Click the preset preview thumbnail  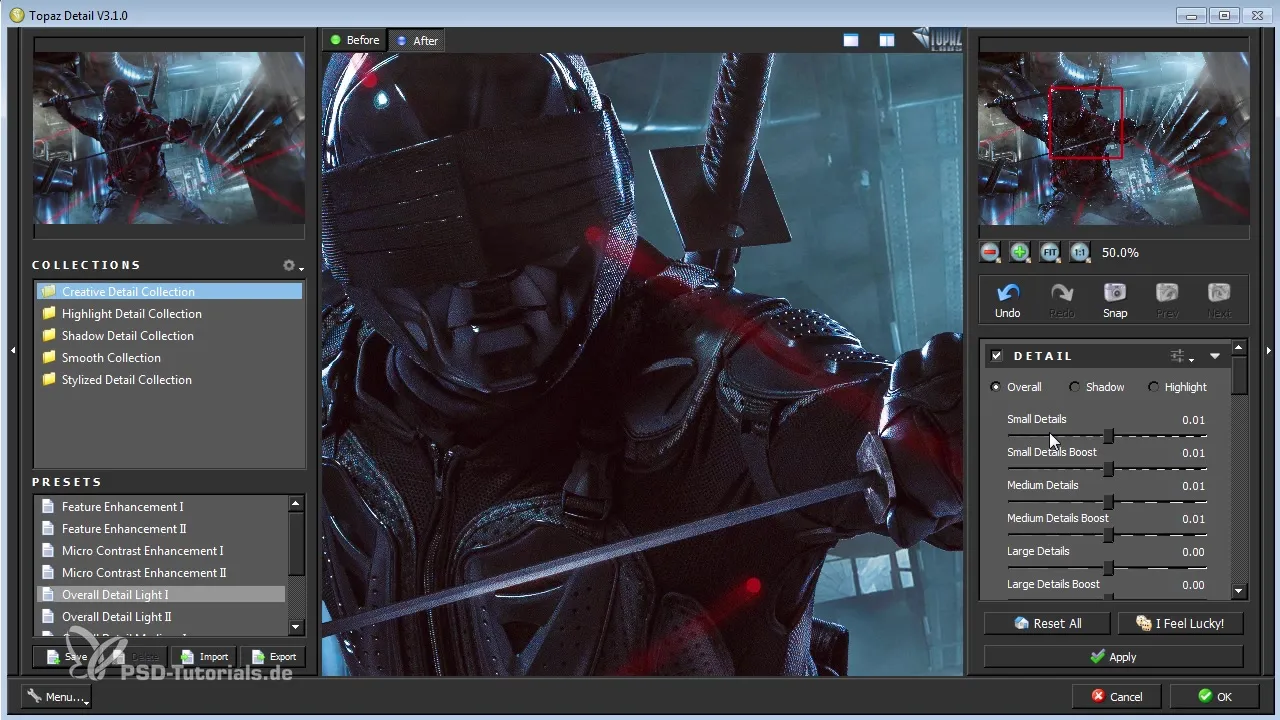[169, 138]
